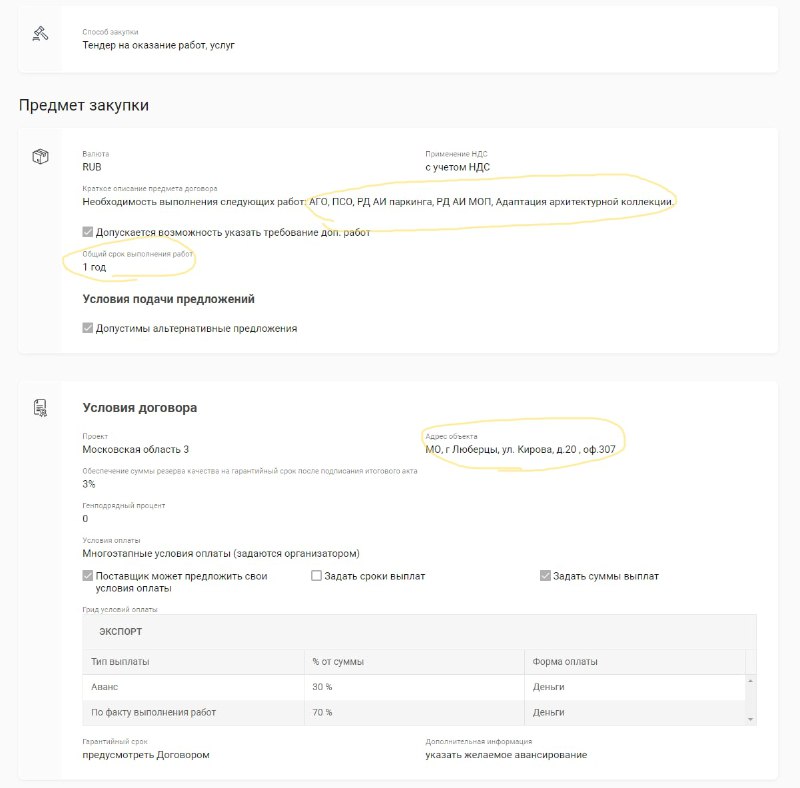The width and height of the screenshot is (800, 788).
Task: Toggle Поставщик может предложить свои условия оплаты
Action: click(88, 576)
